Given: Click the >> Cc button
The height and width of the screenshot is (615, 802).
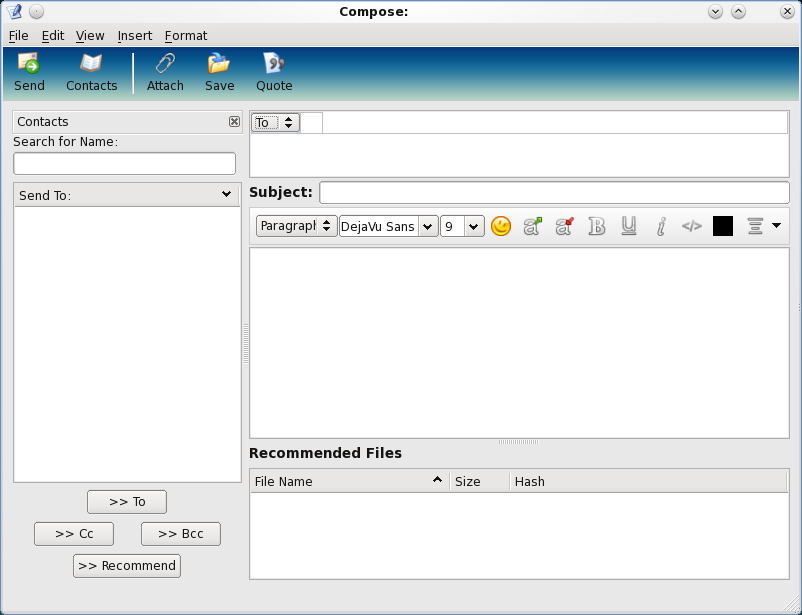Looking at the screenshot, I should click(74, 534).
